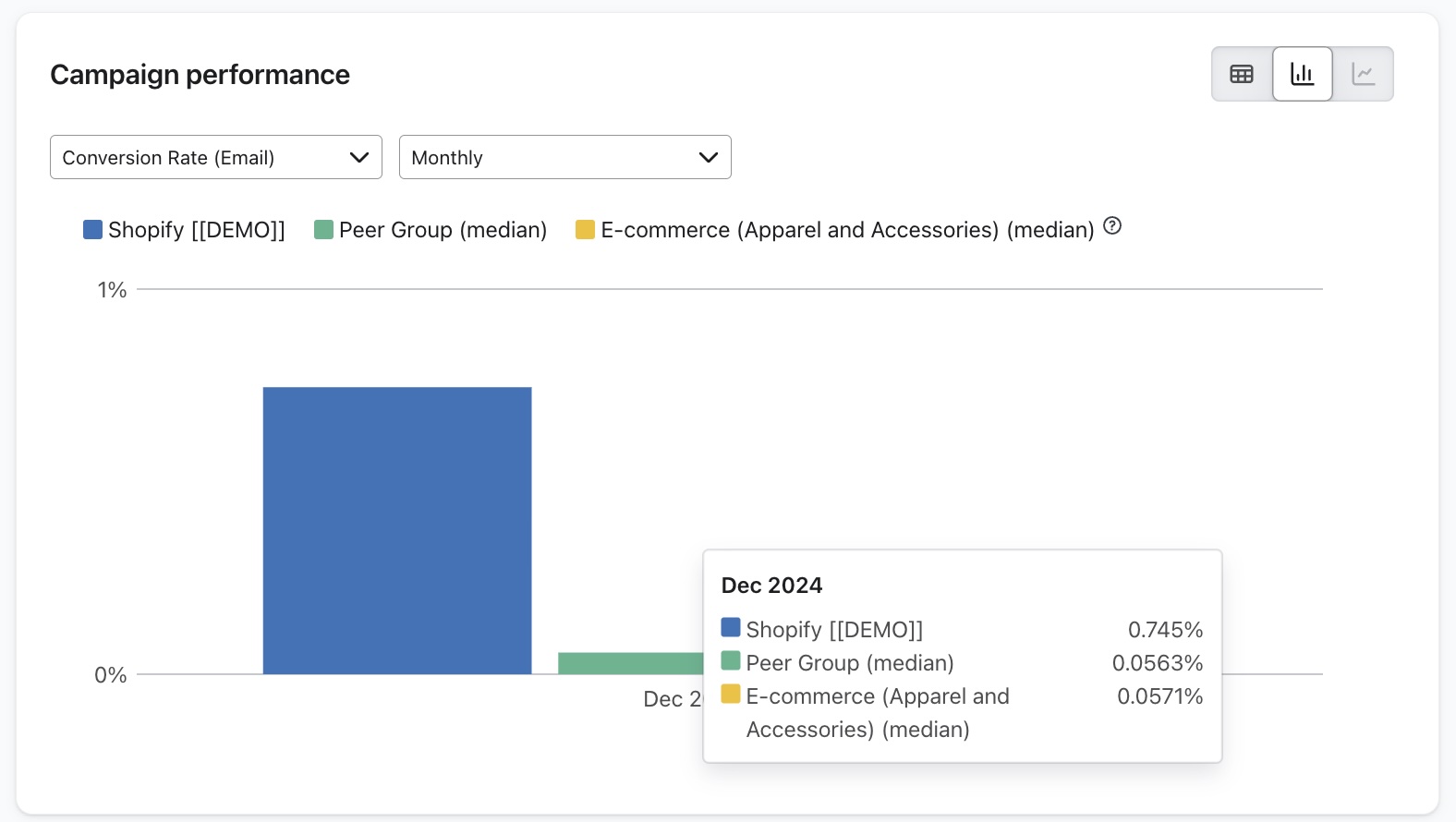1456x822 pixels.
Task: Click the 0.745% value in the tooltip
Action: tap(1165, 630)
